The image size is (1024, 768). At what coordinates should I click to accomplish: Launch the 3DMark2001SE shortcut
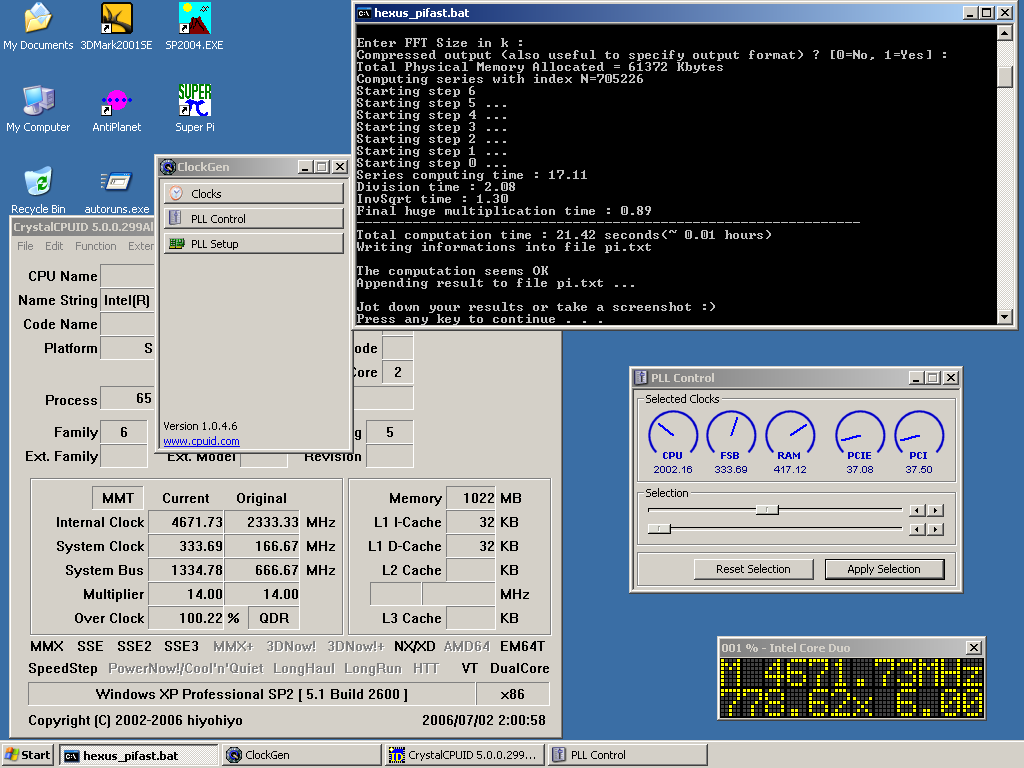116,26
